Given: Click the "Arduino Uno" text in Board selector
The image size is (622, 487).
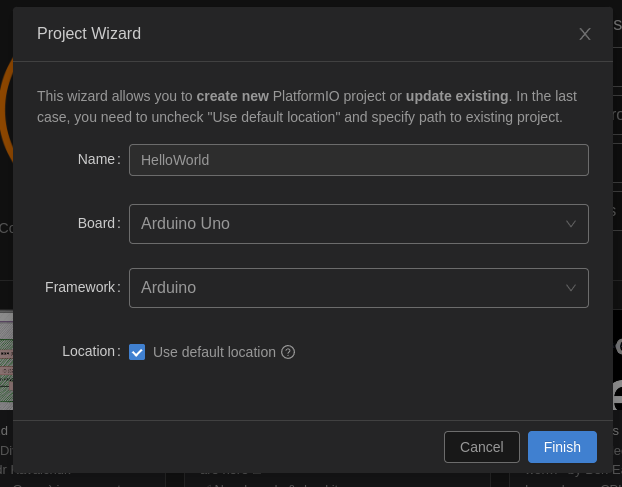Looking at the screenshot, I should (x=185, y=224).
